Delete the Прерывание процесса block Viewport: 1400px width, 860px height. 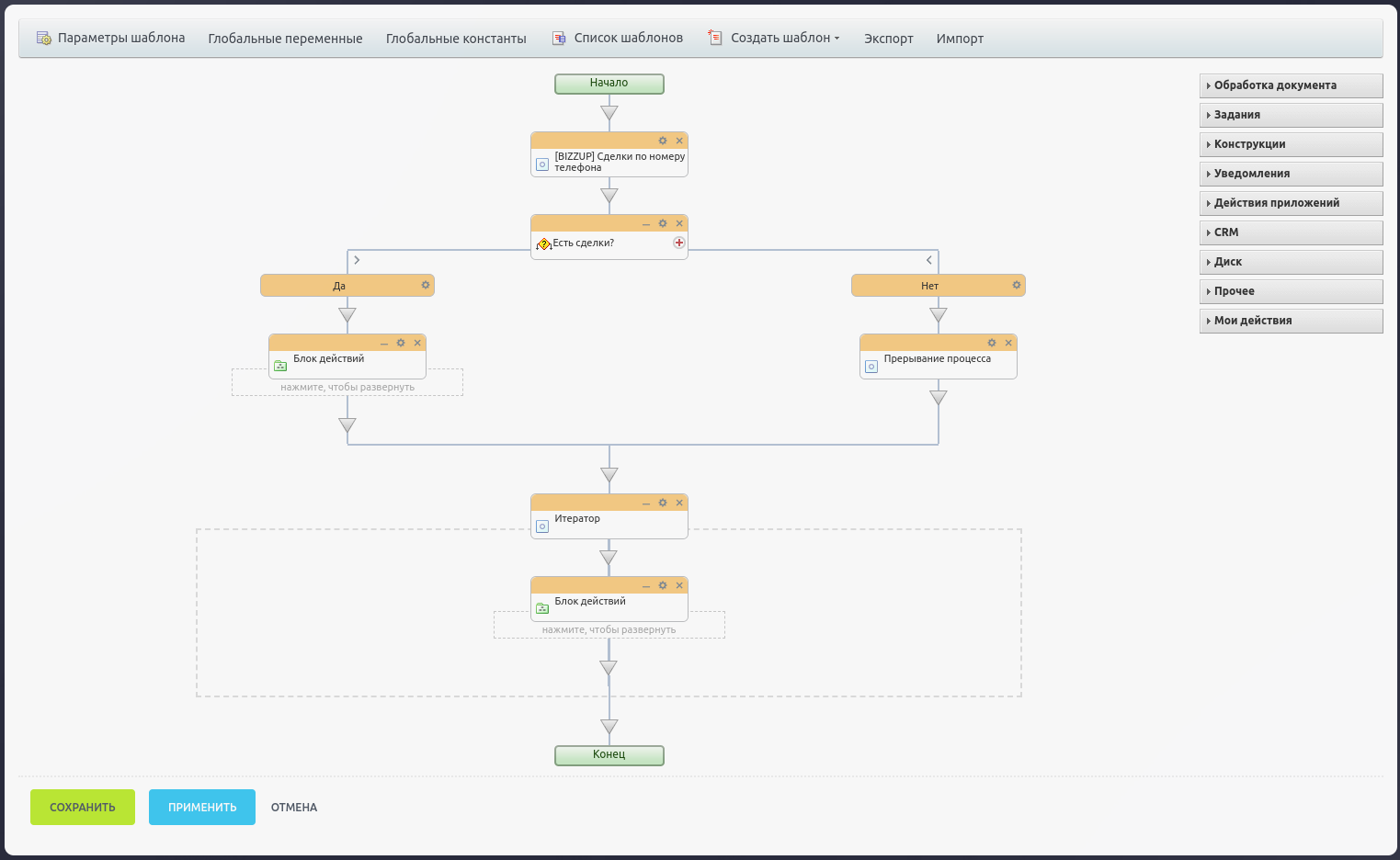(1008, 343)
